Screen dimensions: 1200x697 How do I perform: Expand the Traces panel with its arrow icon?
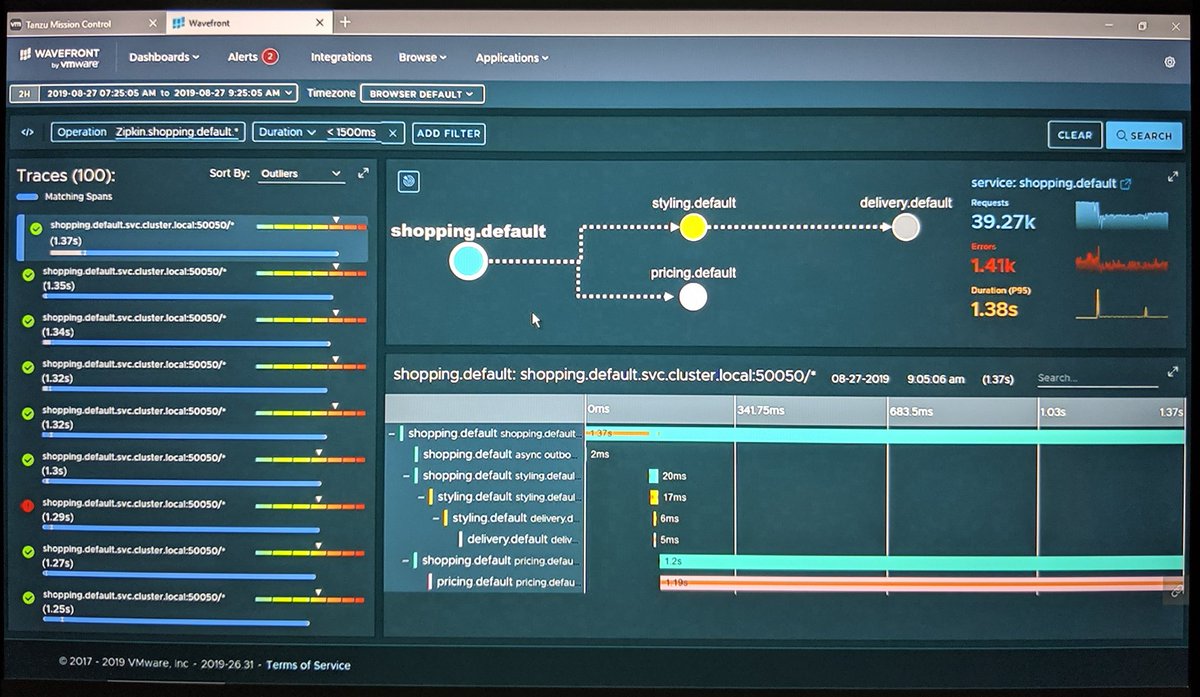(364, 171)
